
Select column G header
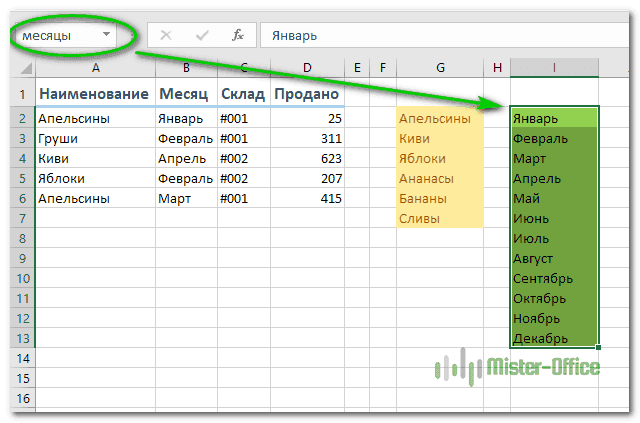(x=440, y=68)
